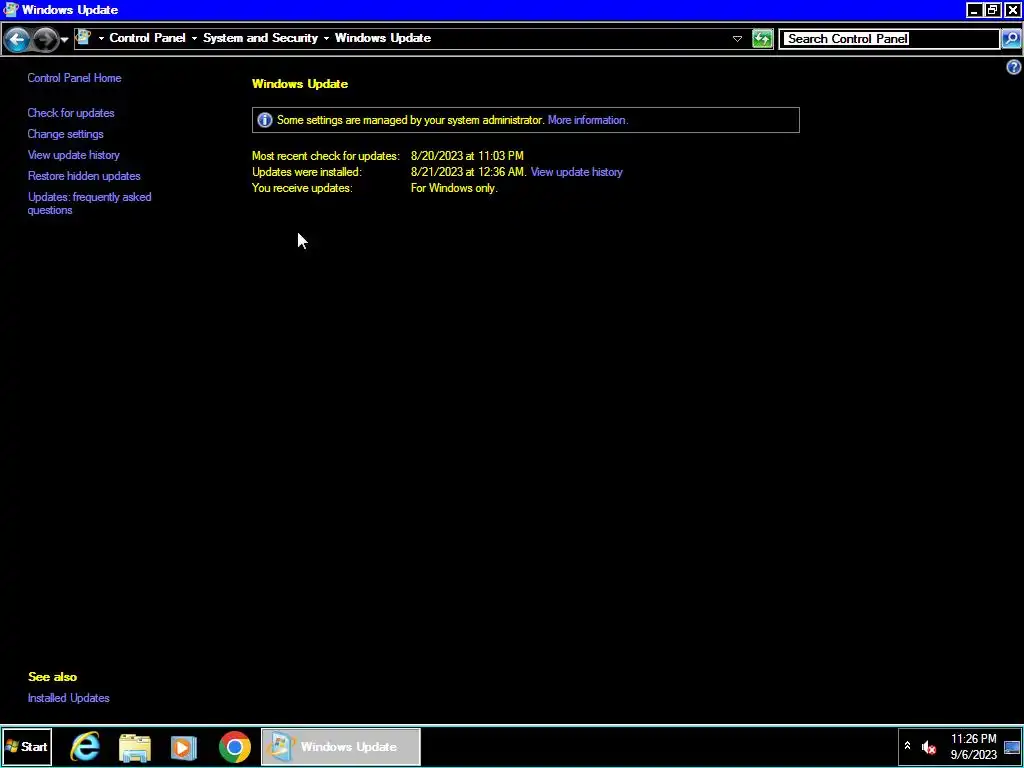Click Check for updates
The width and height of the screenshot is (1024, 768).
click(71, 113)
